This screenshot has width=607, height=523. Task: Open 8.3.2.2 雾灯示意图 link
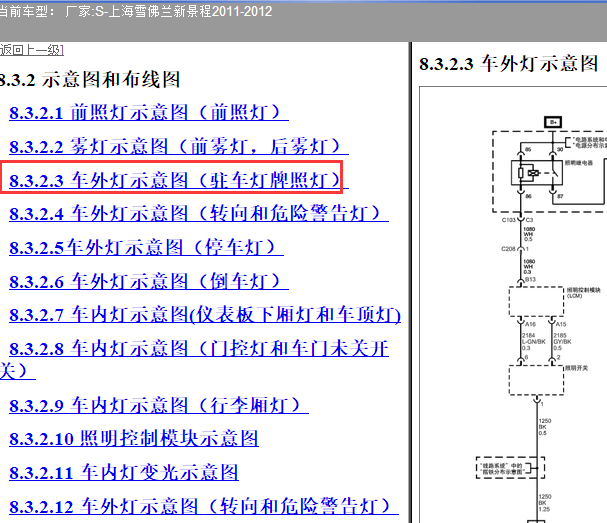pos(179,146)
